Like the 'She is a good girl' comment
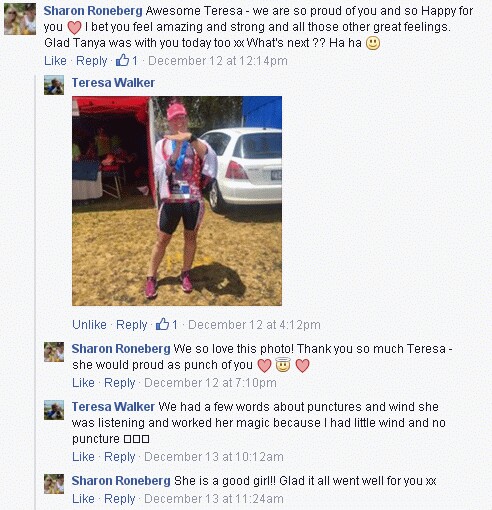This screenshot has height=510, width=492. point(83,499)
